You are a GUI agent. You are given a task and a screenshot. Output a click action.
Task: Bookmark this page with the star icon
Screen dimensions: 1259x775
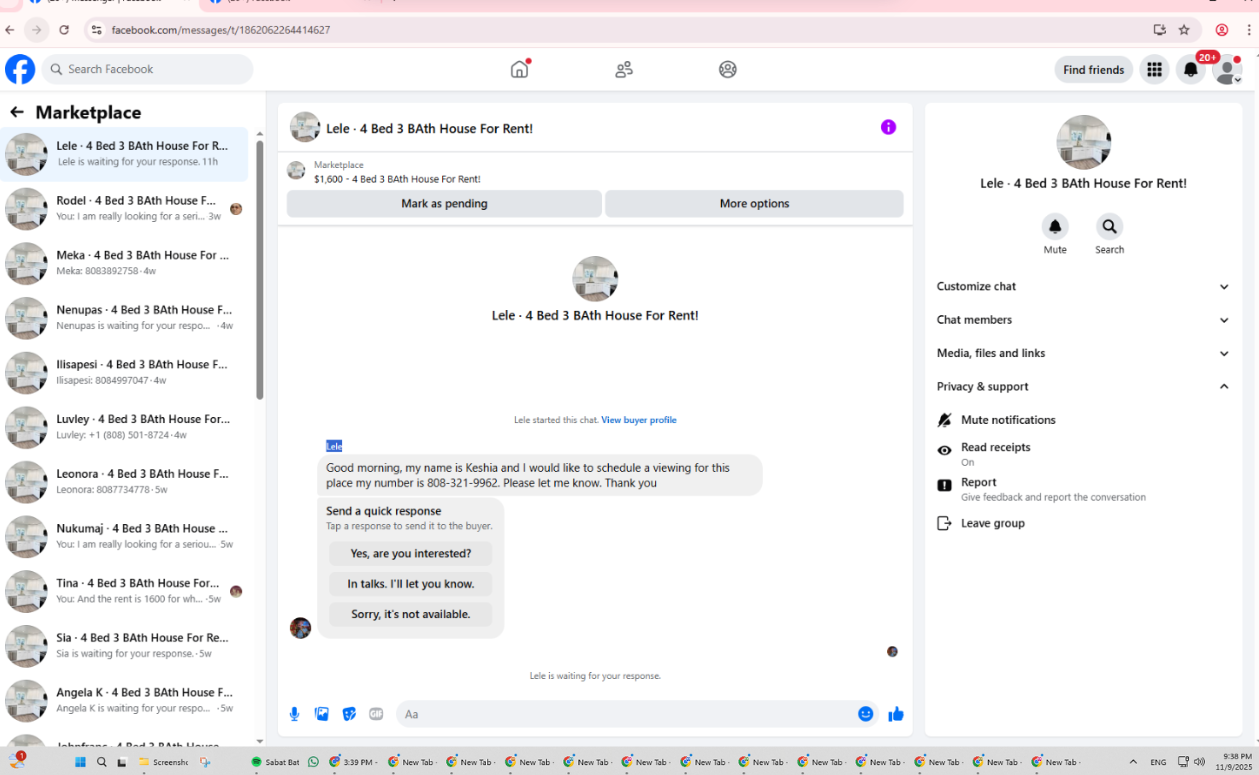coord(1184,30)
